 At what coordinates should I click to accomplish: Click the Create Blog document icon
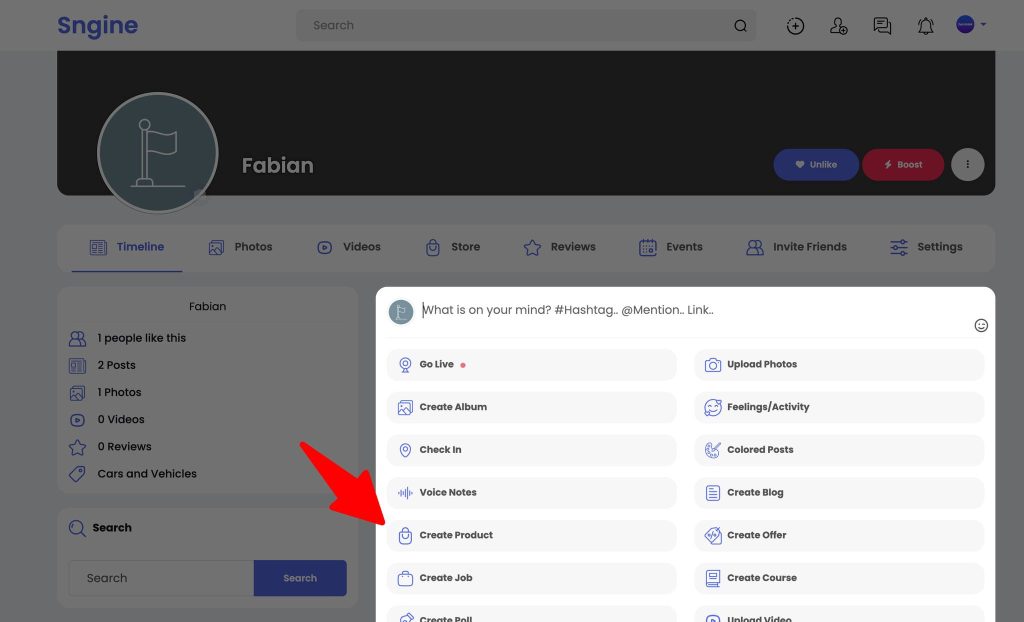712,493
